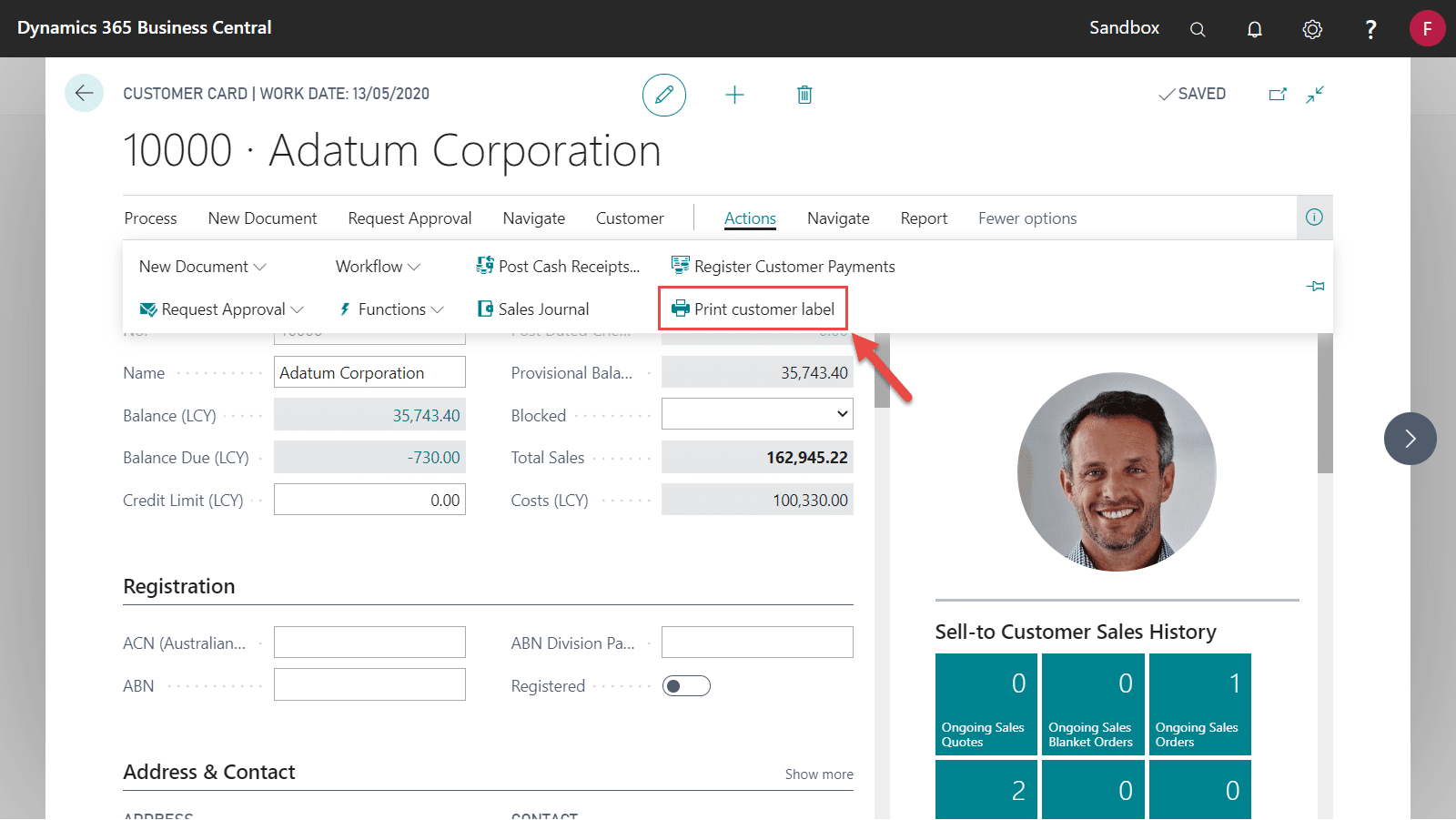Click the edit pencil icon
1456x820 pixels.
tap(664, 95)
